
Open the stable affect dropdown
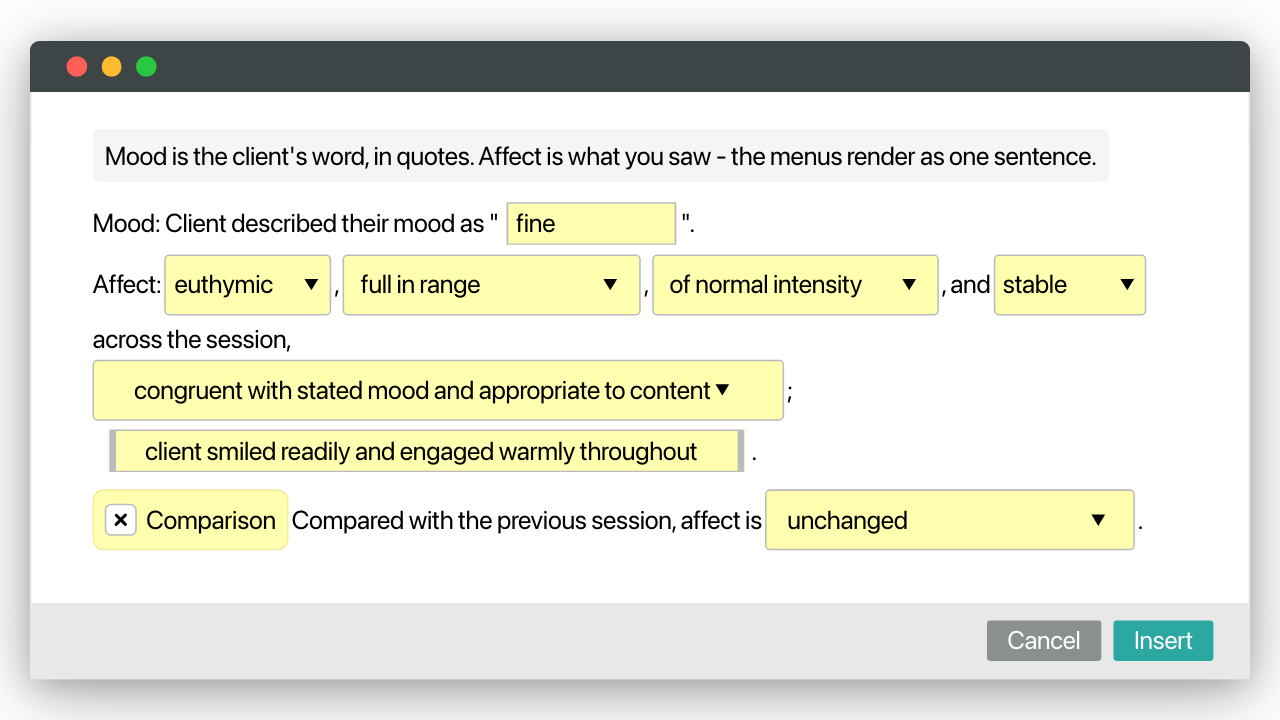[1070, 285]
